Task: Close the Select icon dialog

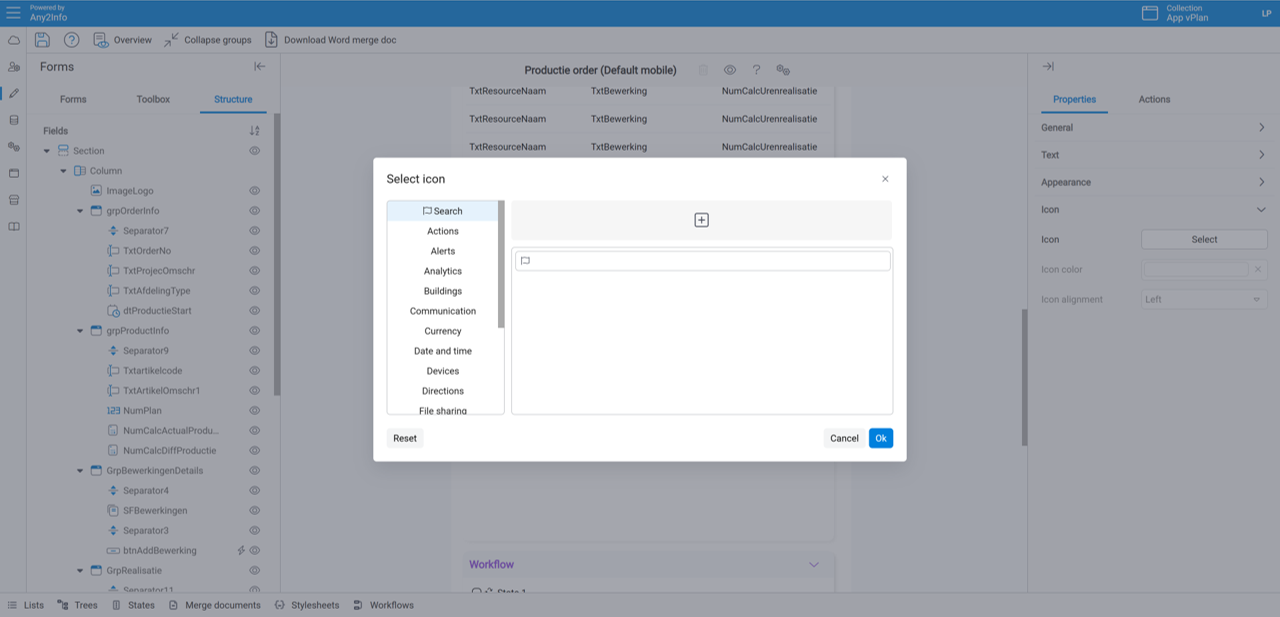Action: tap(885, 179)
